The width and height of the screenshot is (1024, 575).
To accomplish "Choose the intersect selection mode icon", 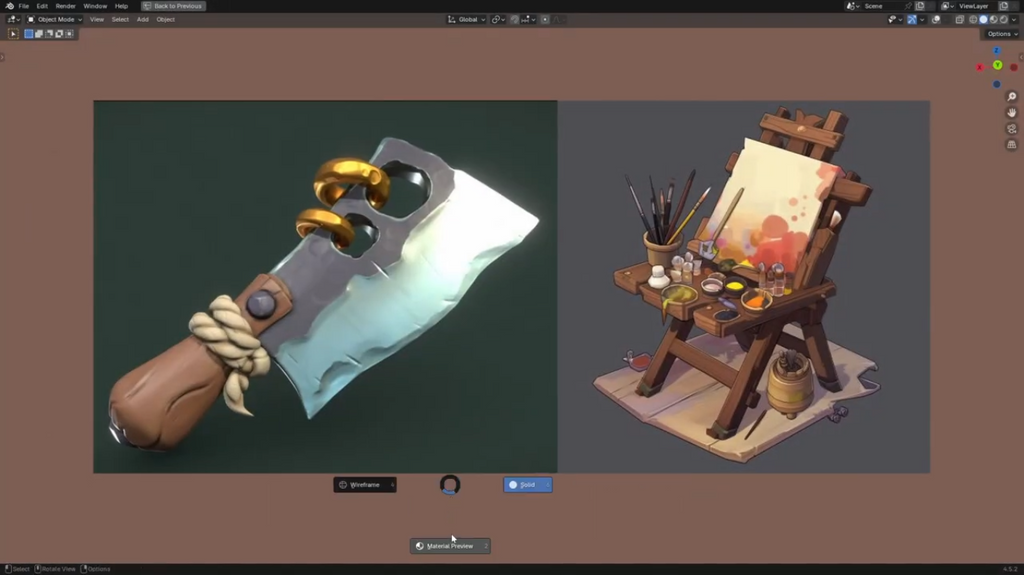I will tap(69, 34).
